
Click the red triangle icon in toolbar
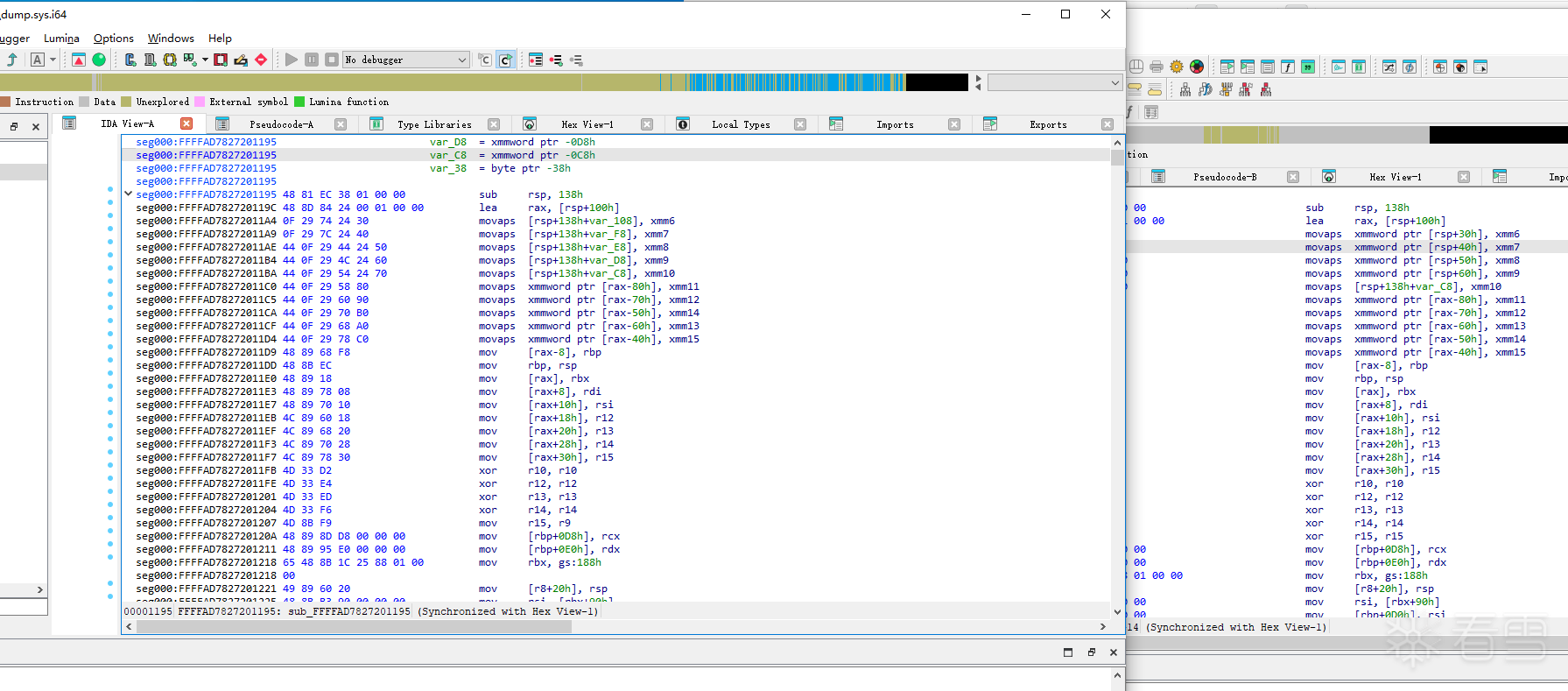click(79, 60)
